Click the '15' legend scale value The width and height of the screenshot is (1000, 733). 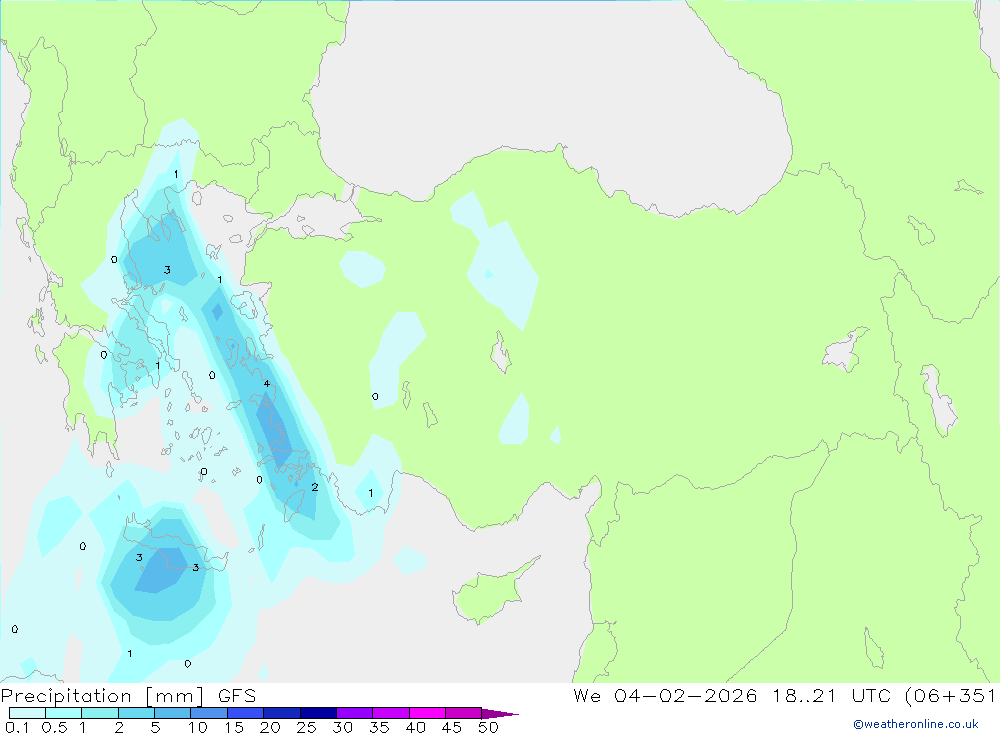(x=234, y=727)
